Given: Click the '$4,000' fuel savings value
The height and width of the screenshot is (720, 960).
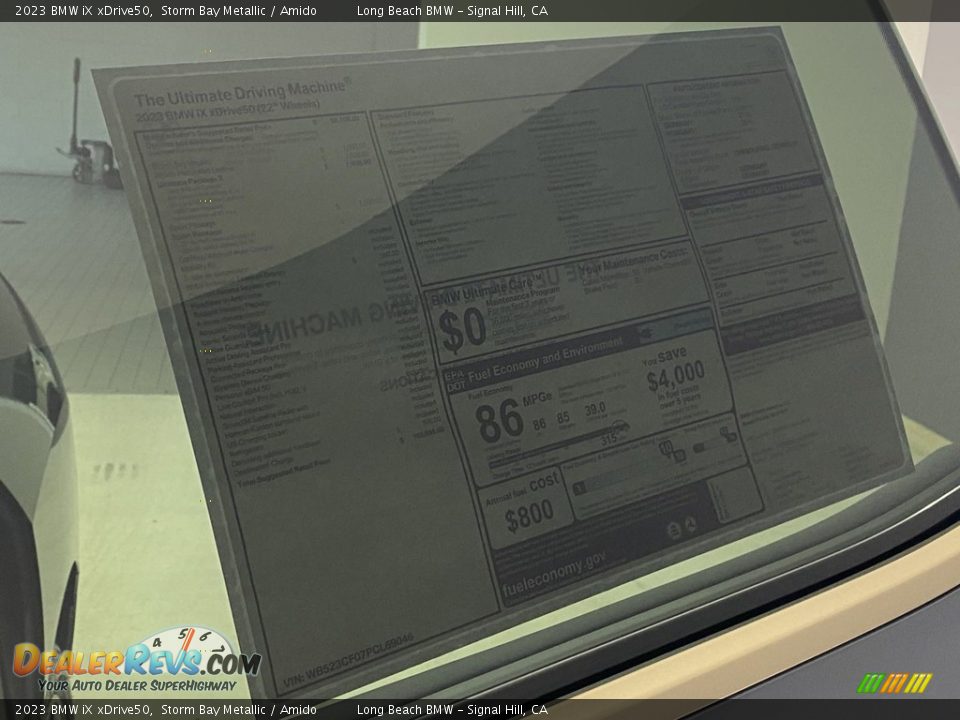Looking at the screenshot, I should (x=675, y=375).
